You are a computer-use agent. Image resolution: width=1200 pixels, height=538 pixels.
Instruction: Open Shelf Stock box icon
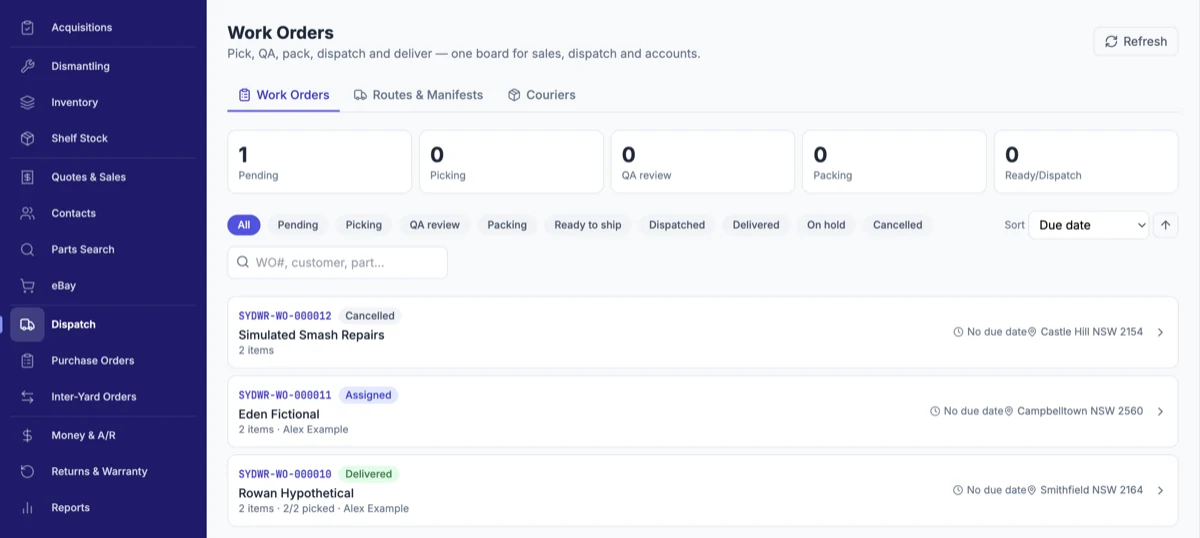28,138
